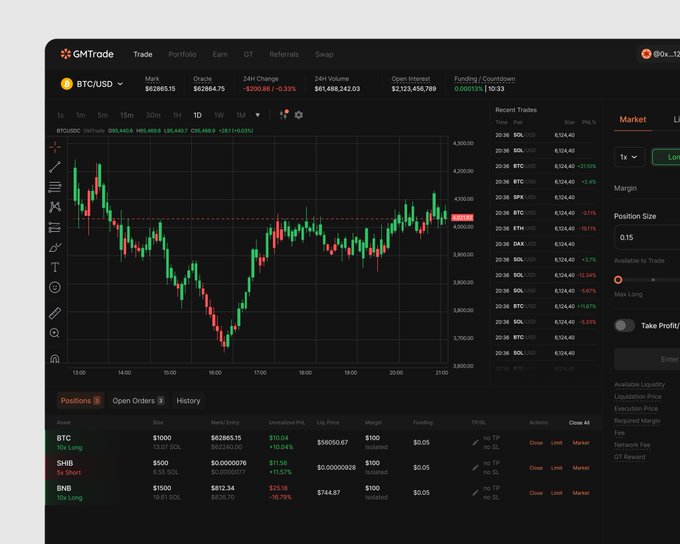Select the 1s timeframe
Viewport: 680px width, 544px height.
[x=60, y=115]
